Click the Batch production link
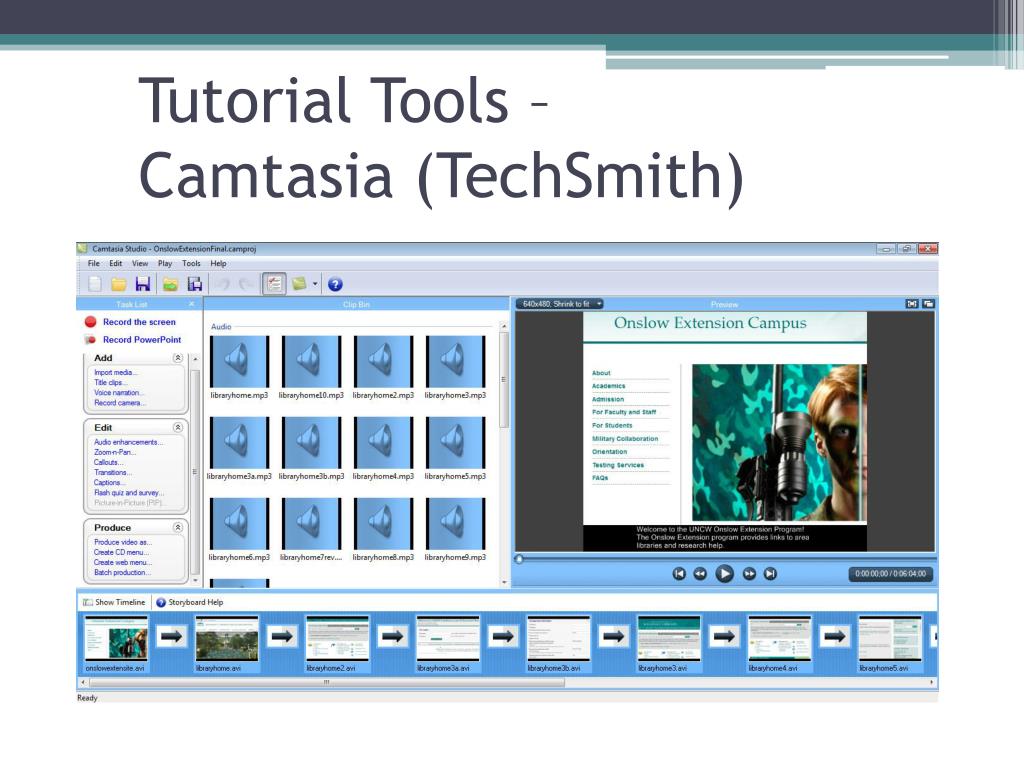 [x=122, y=573]
